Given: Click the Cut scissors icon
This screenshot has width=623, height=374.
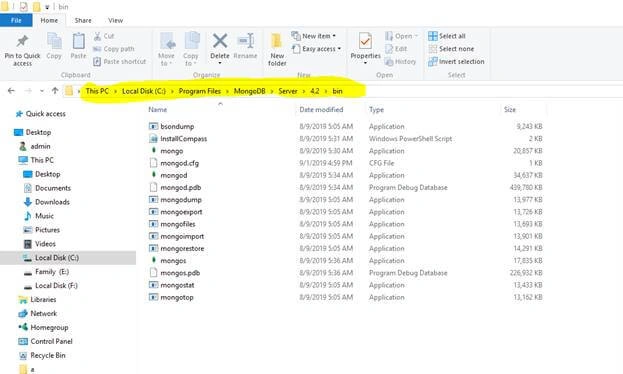Looking at the screenshot, I should (x=97, y=36).
